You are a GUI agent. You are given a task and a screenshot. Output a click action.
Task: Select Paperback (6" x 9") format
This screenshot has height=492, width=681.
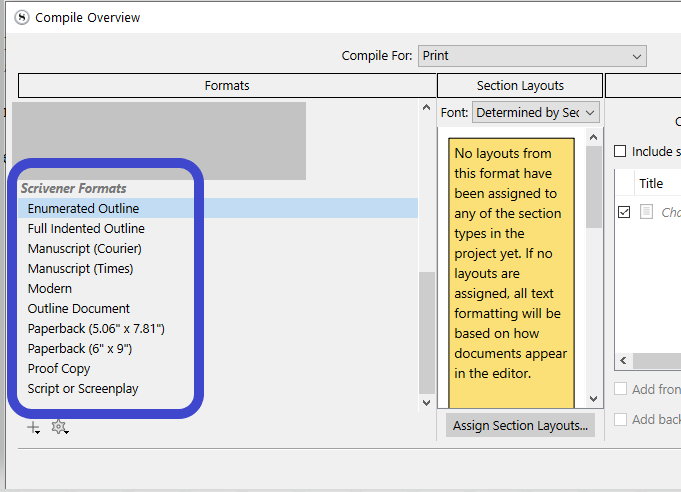(79, 348)
